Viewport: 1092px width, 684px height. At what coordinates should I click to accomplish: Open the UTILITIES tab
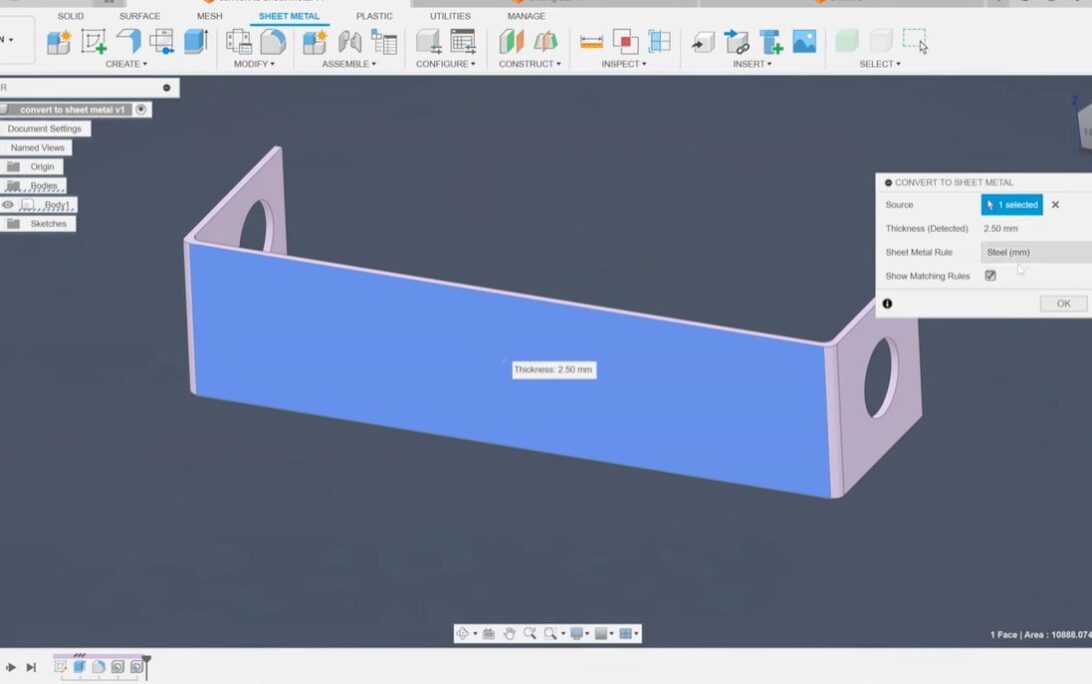point(450,16)
